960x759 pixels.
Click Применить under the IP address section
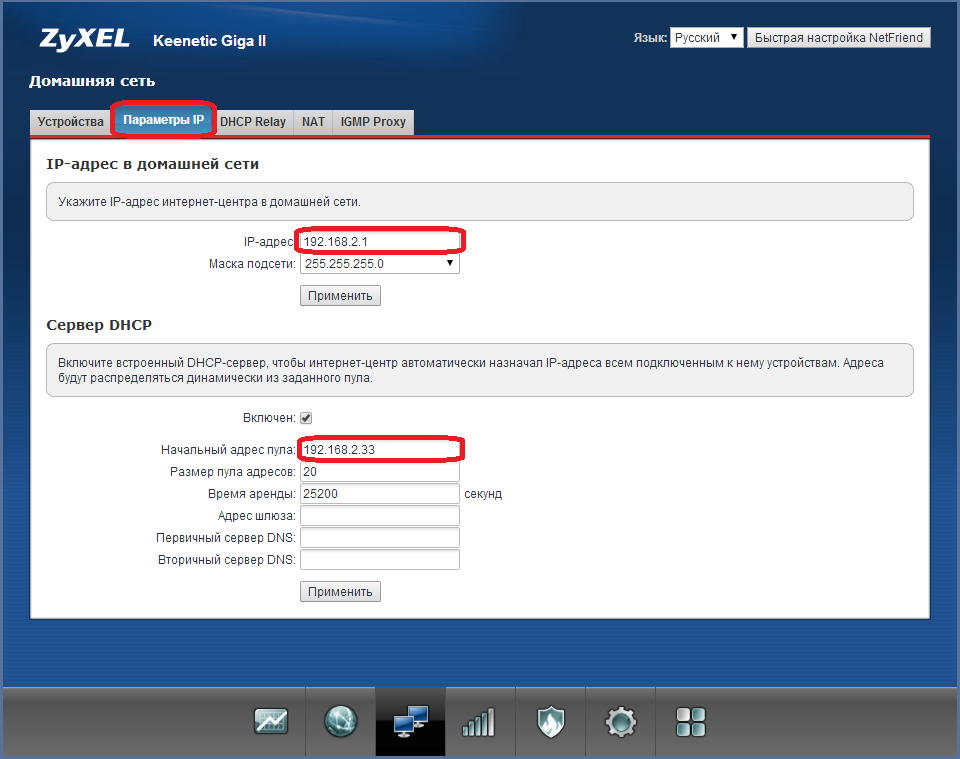pos(340,296)
